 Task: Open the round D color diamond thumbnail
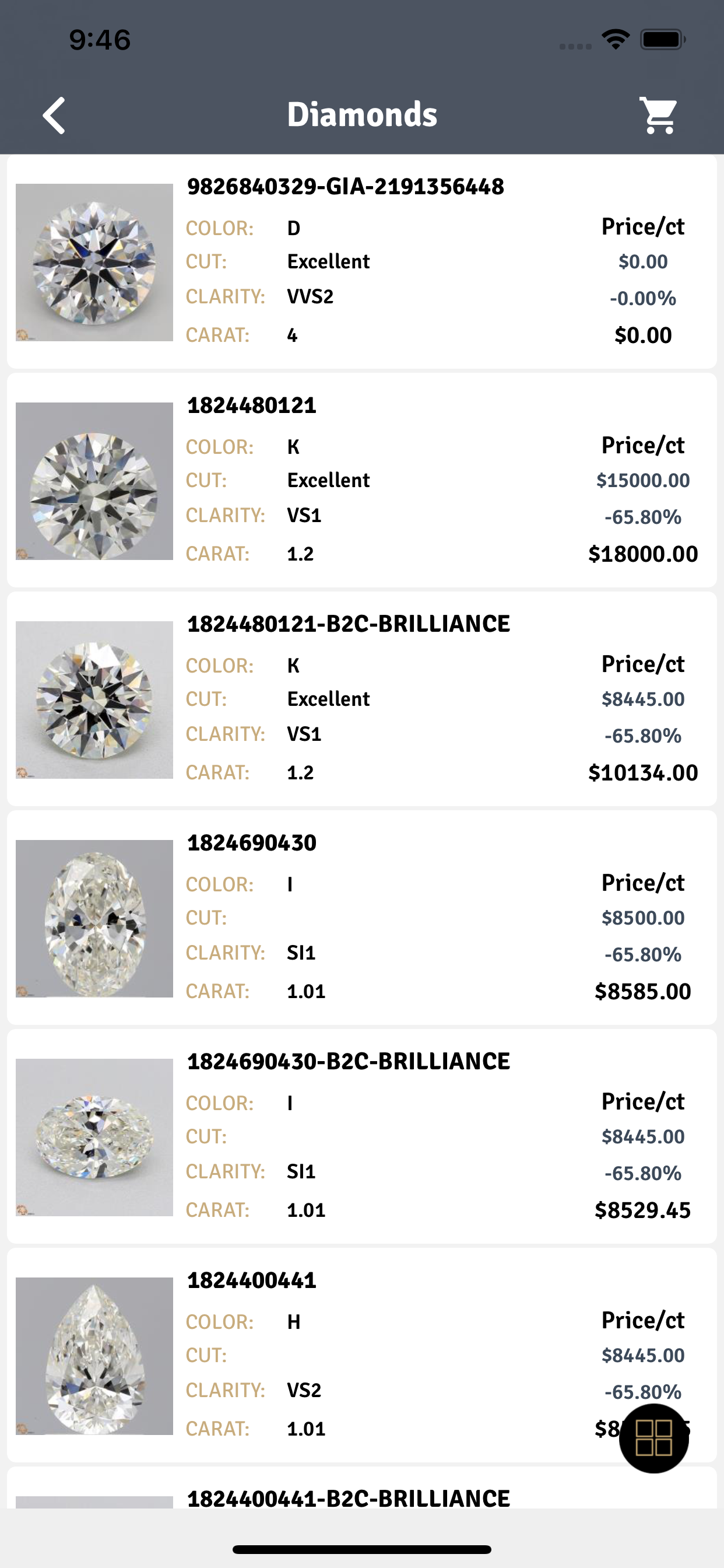pyautogui.click(x=94, y=262)
